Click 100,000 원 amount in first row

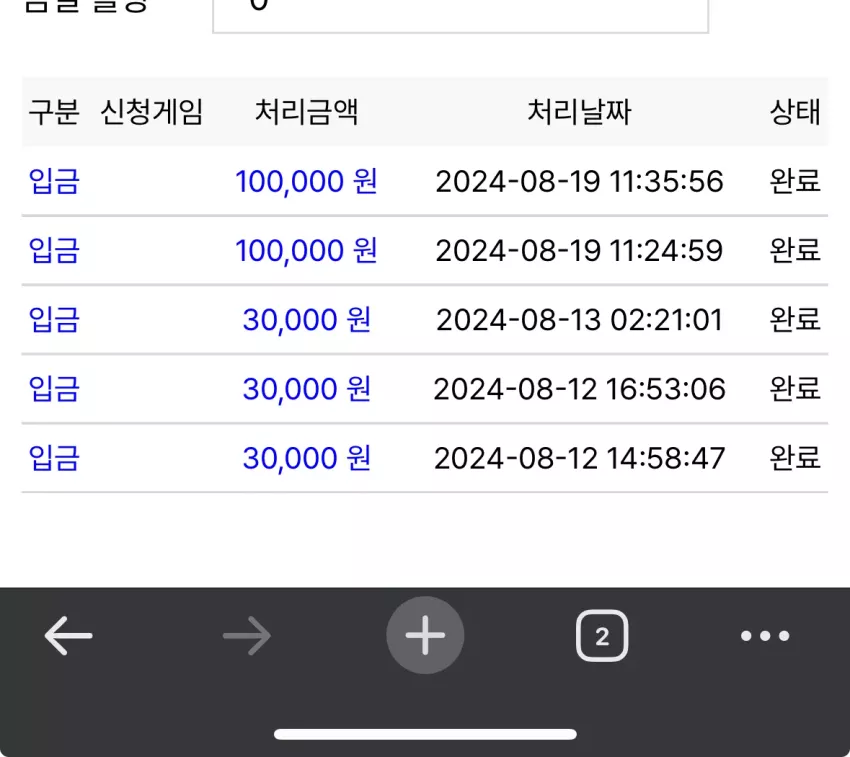306,181
